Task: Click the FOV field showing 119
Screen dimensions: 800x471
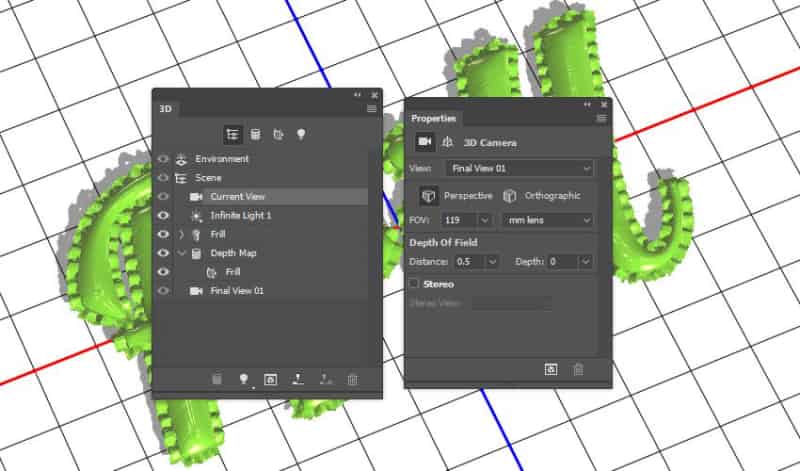Action: click(459, 220)
